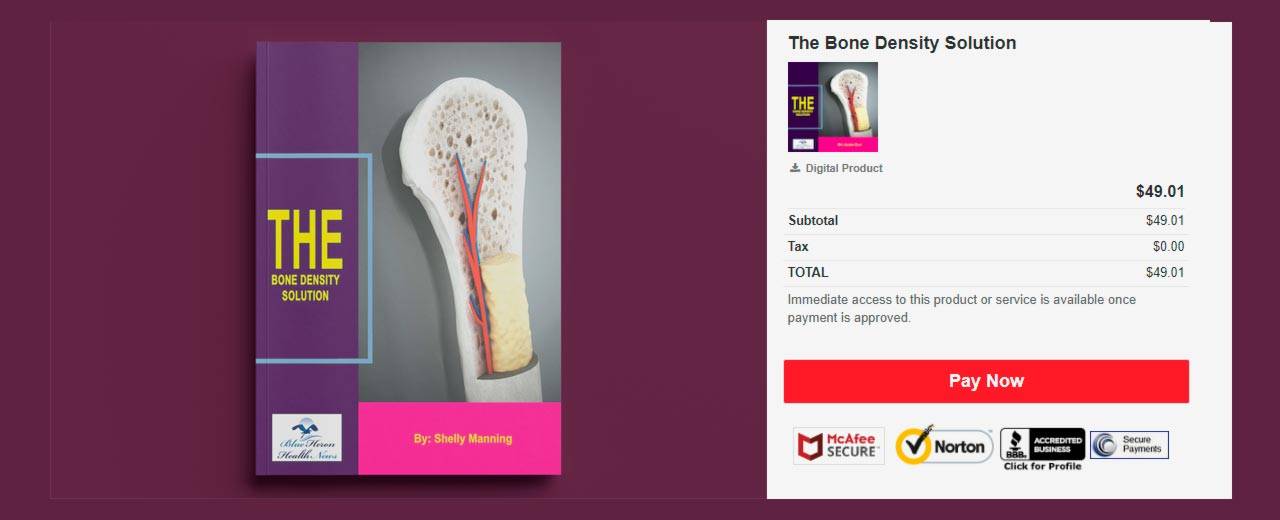The height and width of the screenshot is (520, 1280).
Task: Click the immediate access notice text
Action: tap(961, 309)
